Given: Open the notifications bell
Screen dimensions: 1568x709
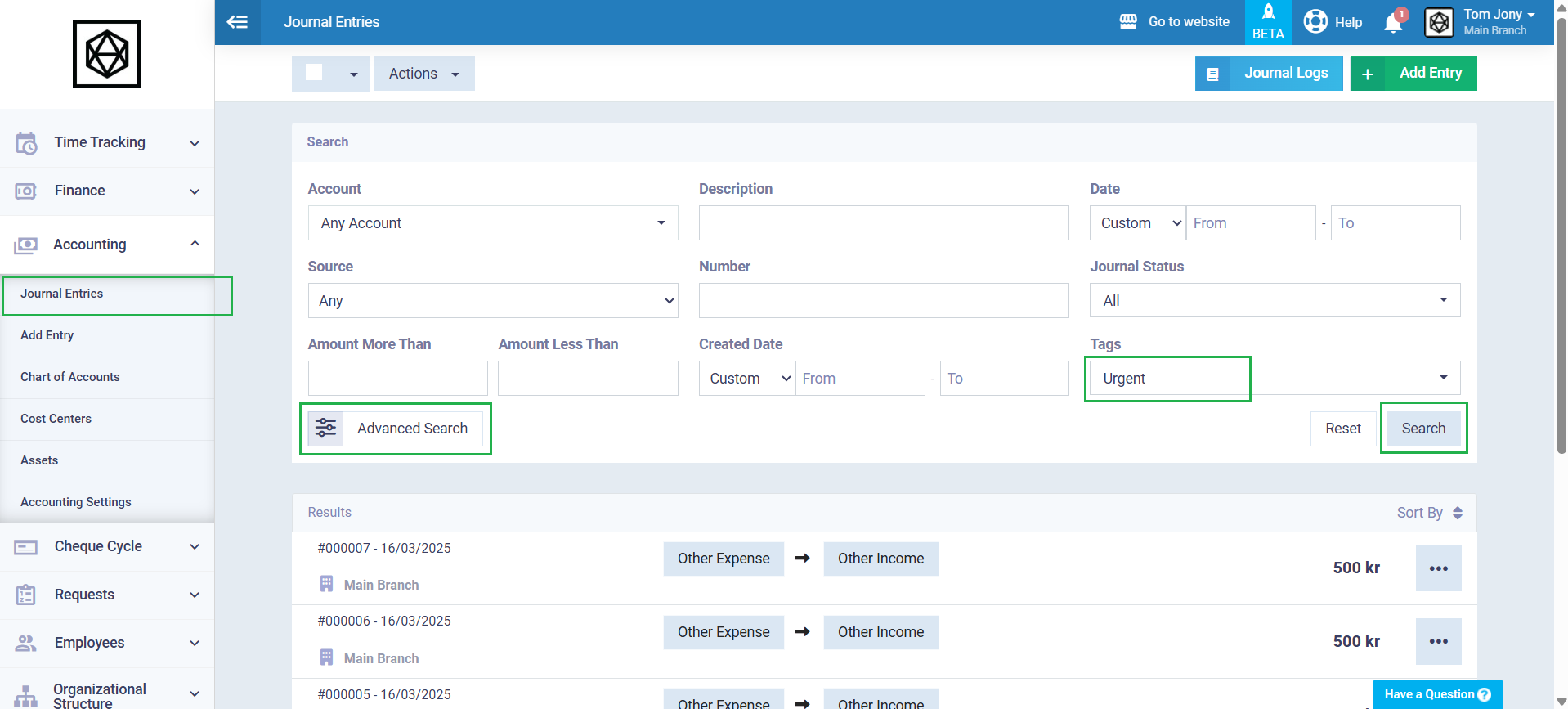Looking at the screenshot, I should click(x=1393, y=23).
